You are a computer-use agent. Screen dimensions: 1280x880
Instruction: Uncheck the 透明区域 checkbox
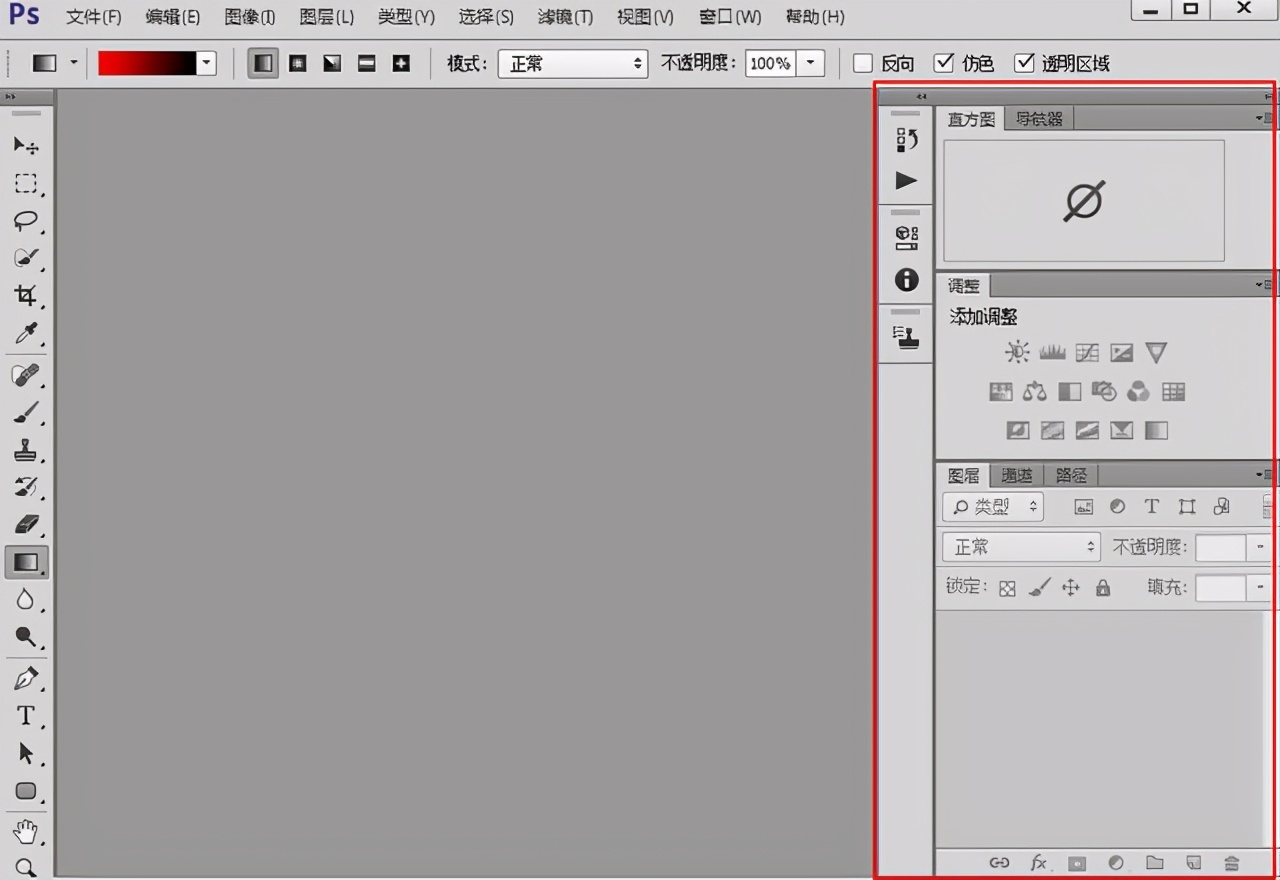[x=1023, y=63]
